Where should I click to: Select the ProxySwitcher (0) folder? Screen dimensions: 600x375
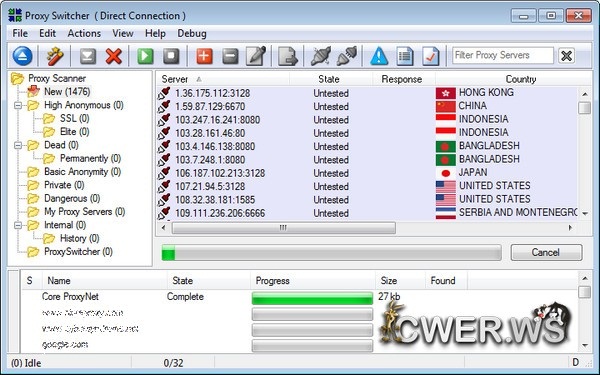[78, 252]
